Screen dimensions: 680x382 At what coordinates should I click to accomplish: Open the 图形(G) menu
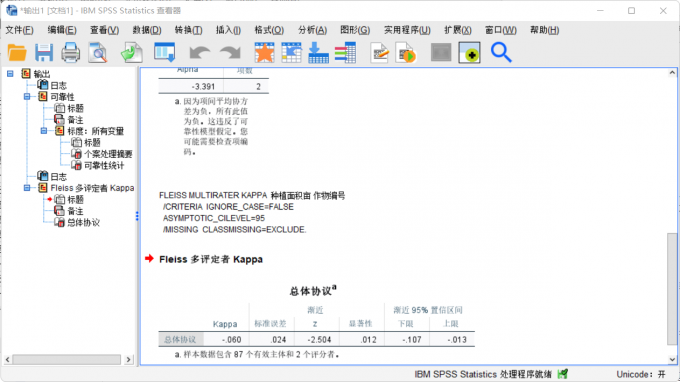click(355, 30)
